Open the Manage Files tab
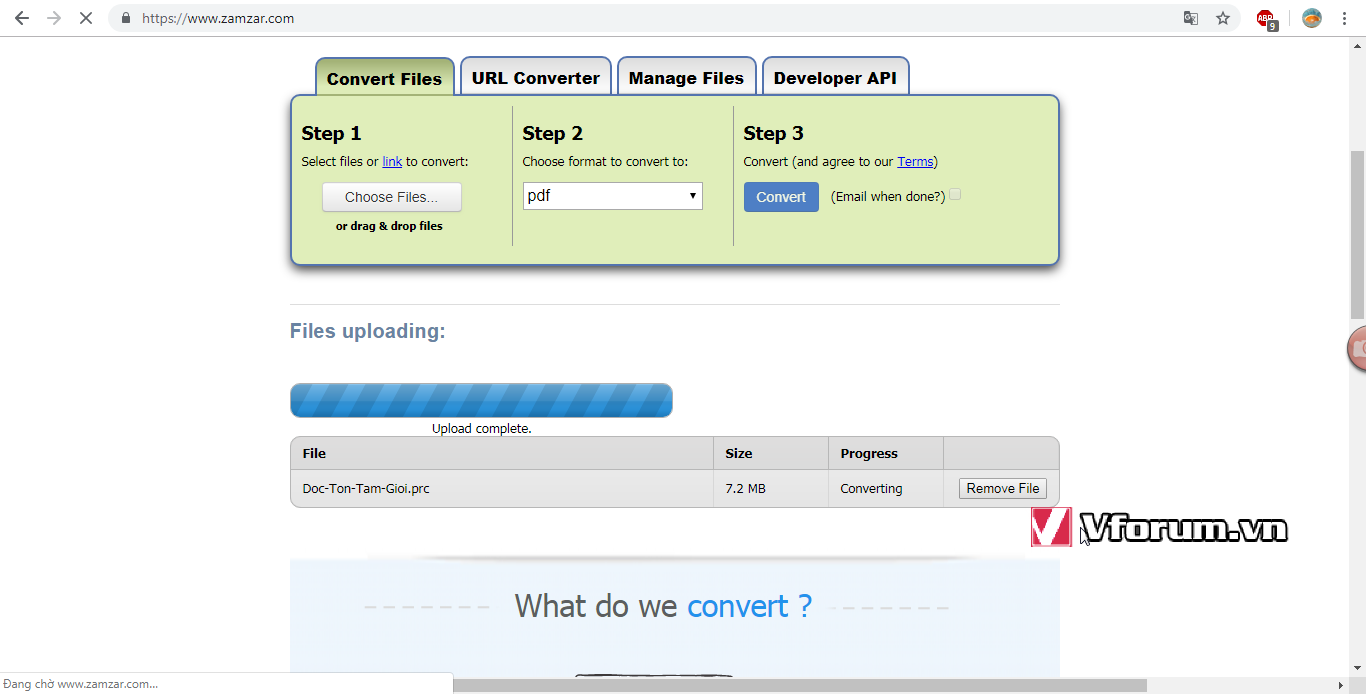The height and width of the screenshot is (694, 1366). click(x=686, y=77)
